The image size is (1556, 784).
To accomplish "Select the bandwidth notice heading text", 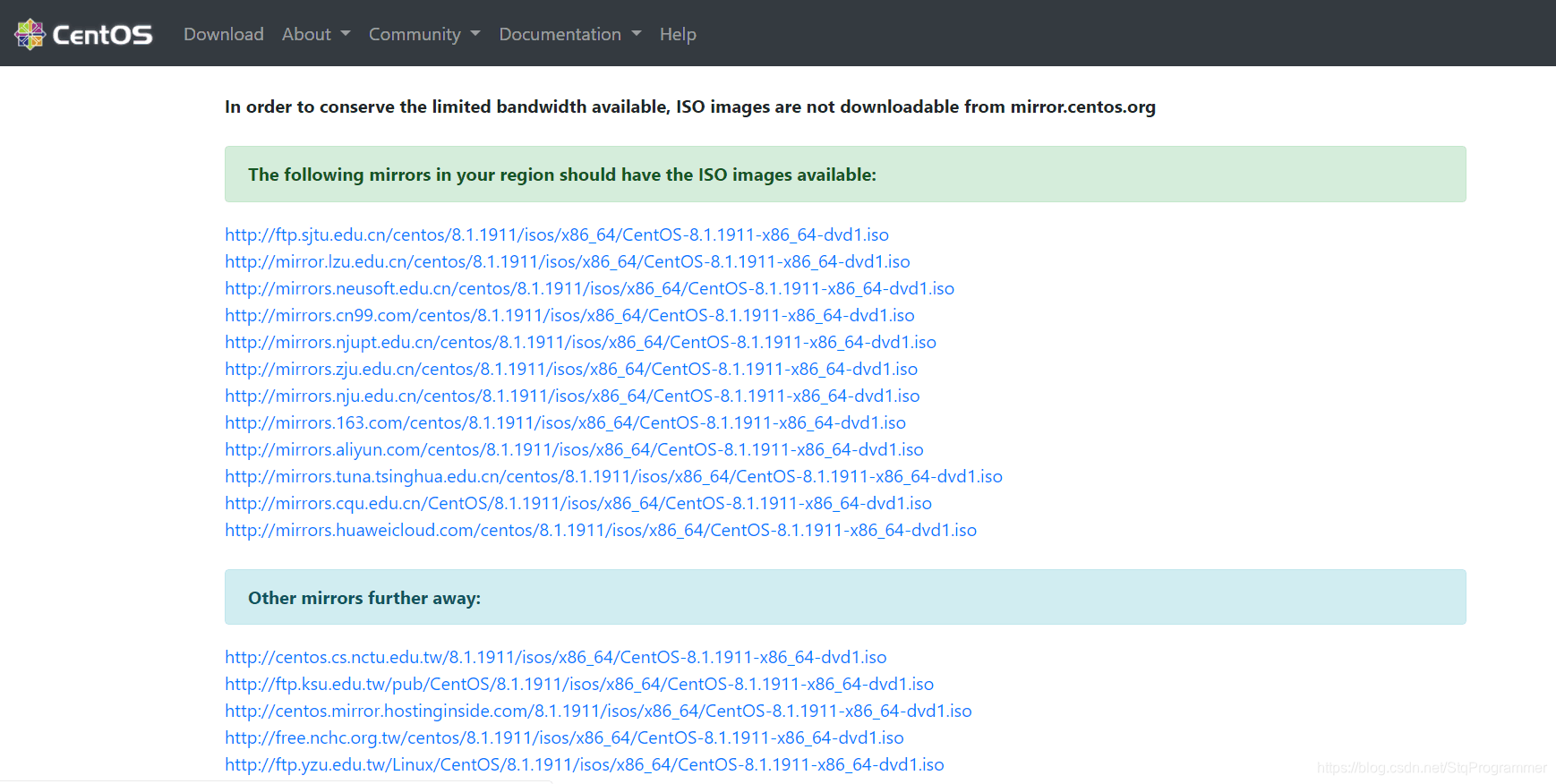I will pyautogui.click(x=690, y=107).
